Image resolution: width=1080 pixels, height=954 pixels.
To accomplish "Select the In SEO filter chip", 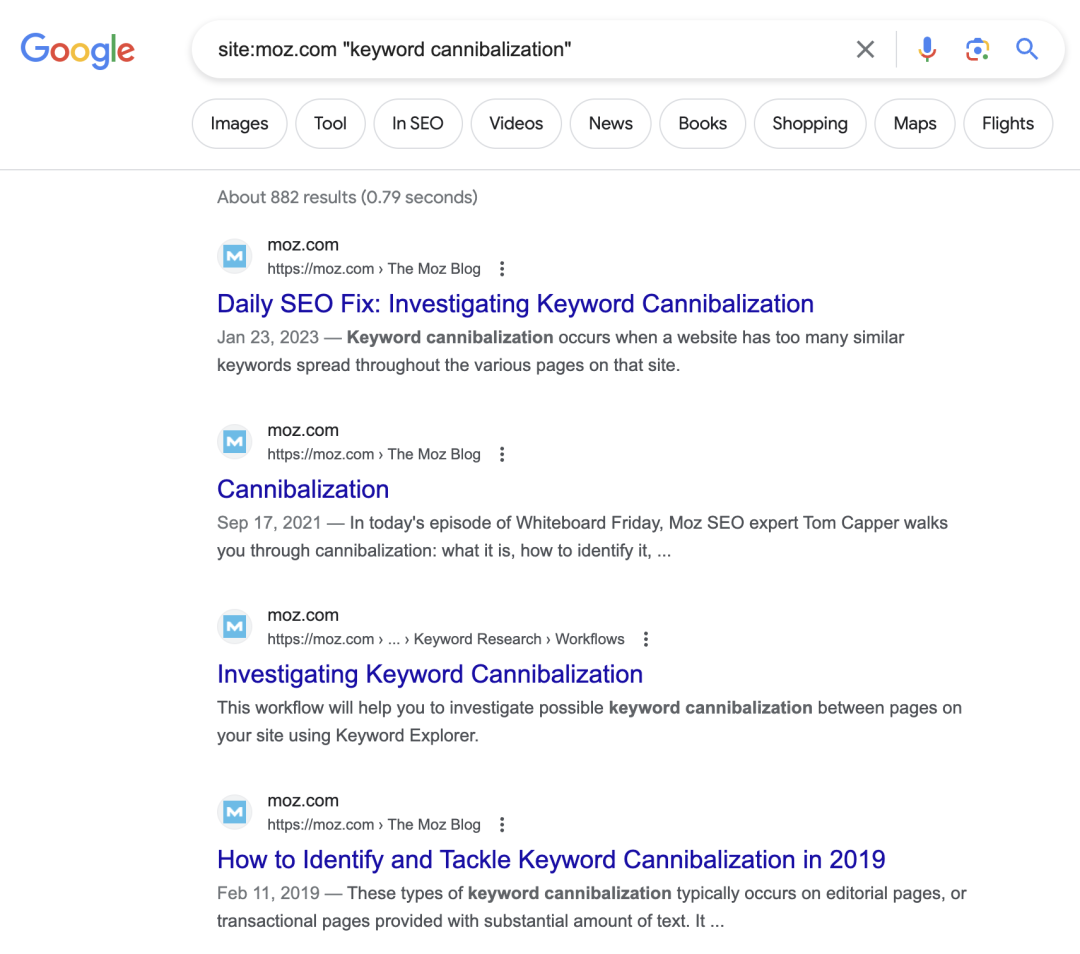I will tap(418, 123).
